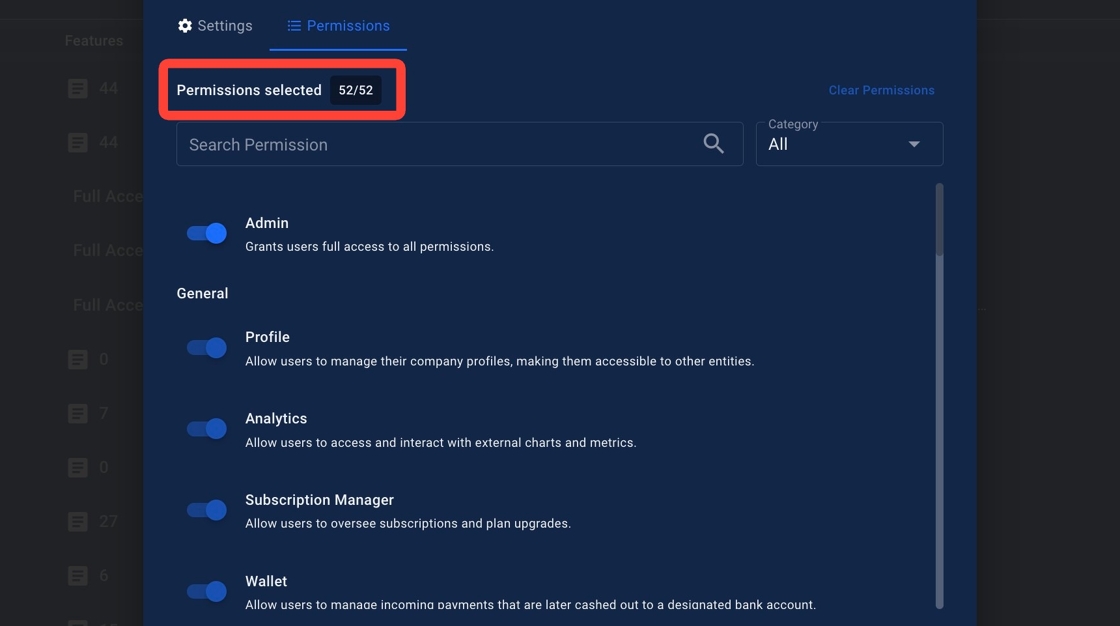Focus the Search Permission field
The image size is (1120, 626).
[459, 144]
